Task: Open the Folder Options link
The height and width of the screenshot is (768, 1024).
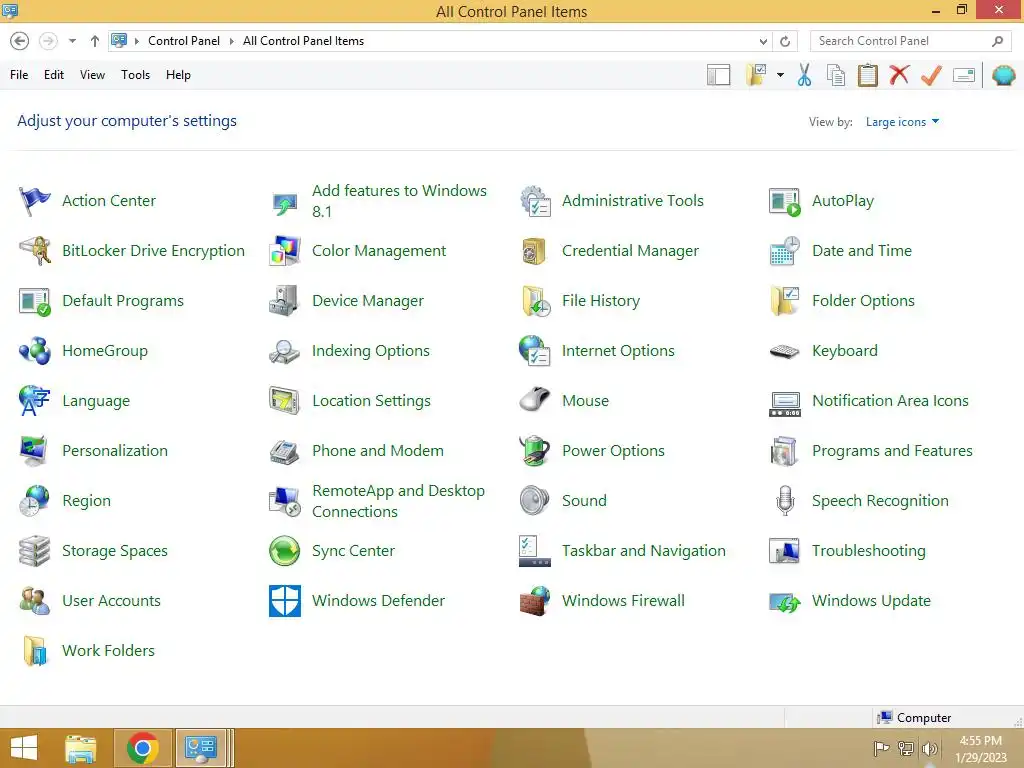Action: tap(863, 301)
